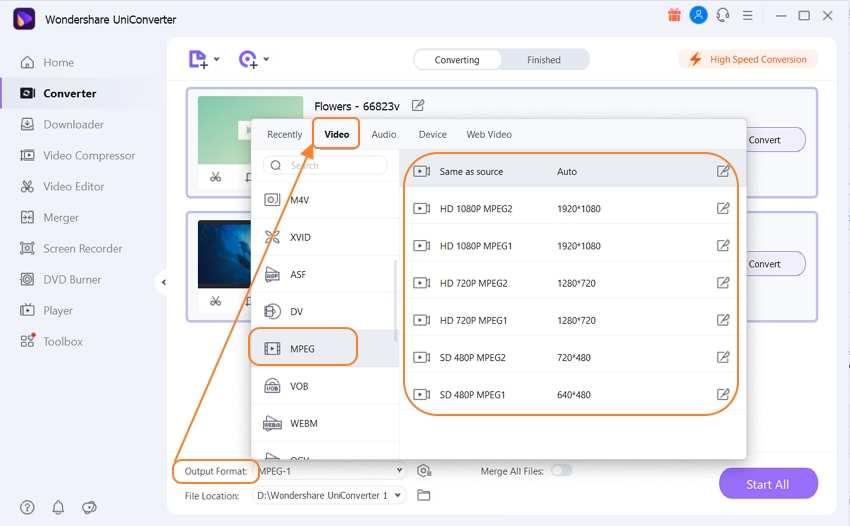Select XVID format from list

point(324,237)
